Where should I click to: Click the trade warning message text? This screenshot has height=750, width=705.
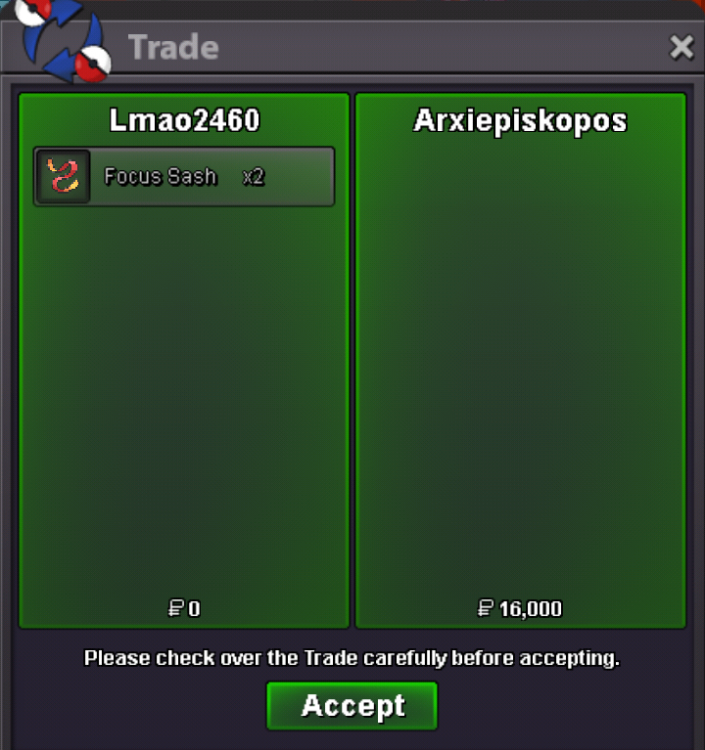point(352,658)
